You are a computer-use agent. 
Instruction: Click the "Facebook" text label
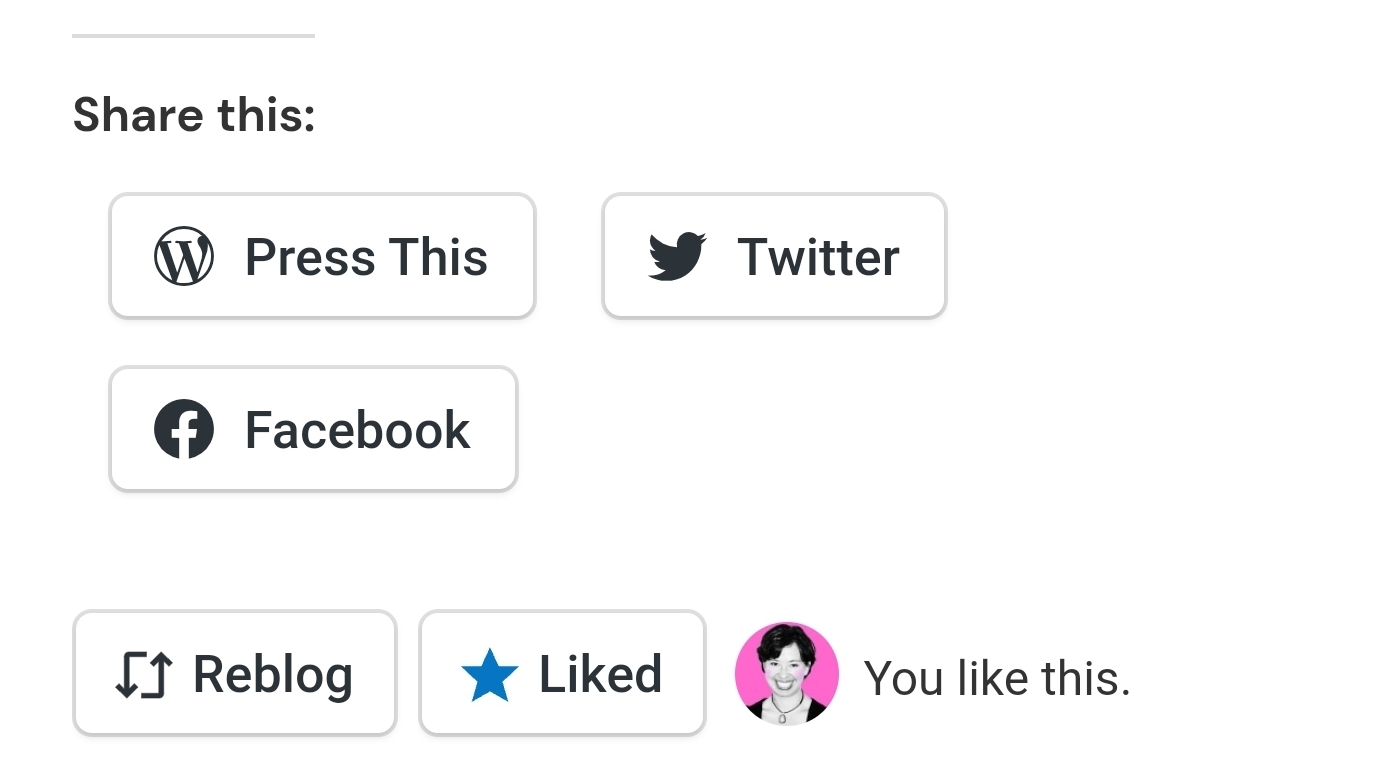click(357, 430)
